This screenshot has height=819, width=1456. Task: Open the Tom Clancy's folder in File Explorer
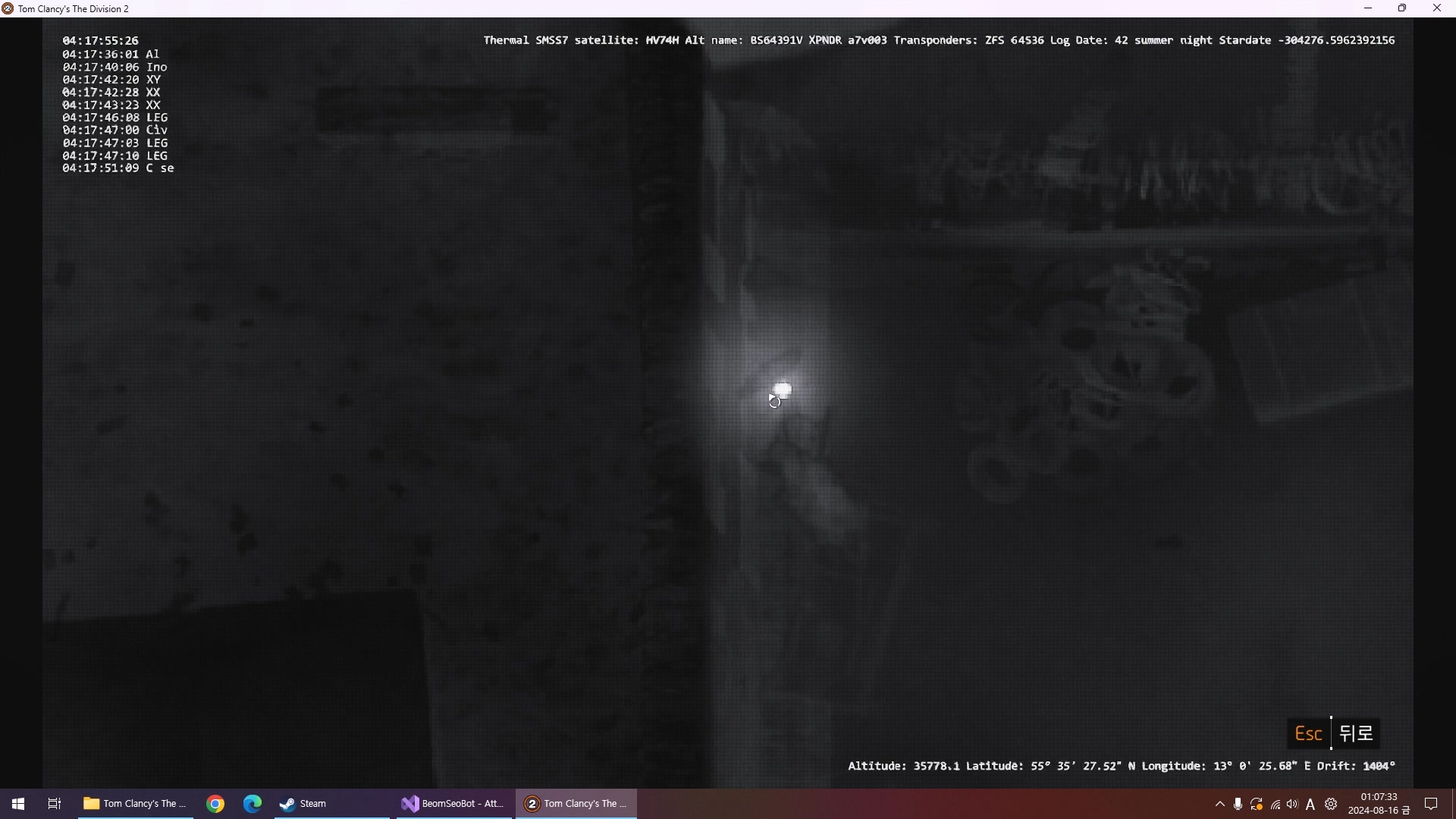[x=135, y=804]
